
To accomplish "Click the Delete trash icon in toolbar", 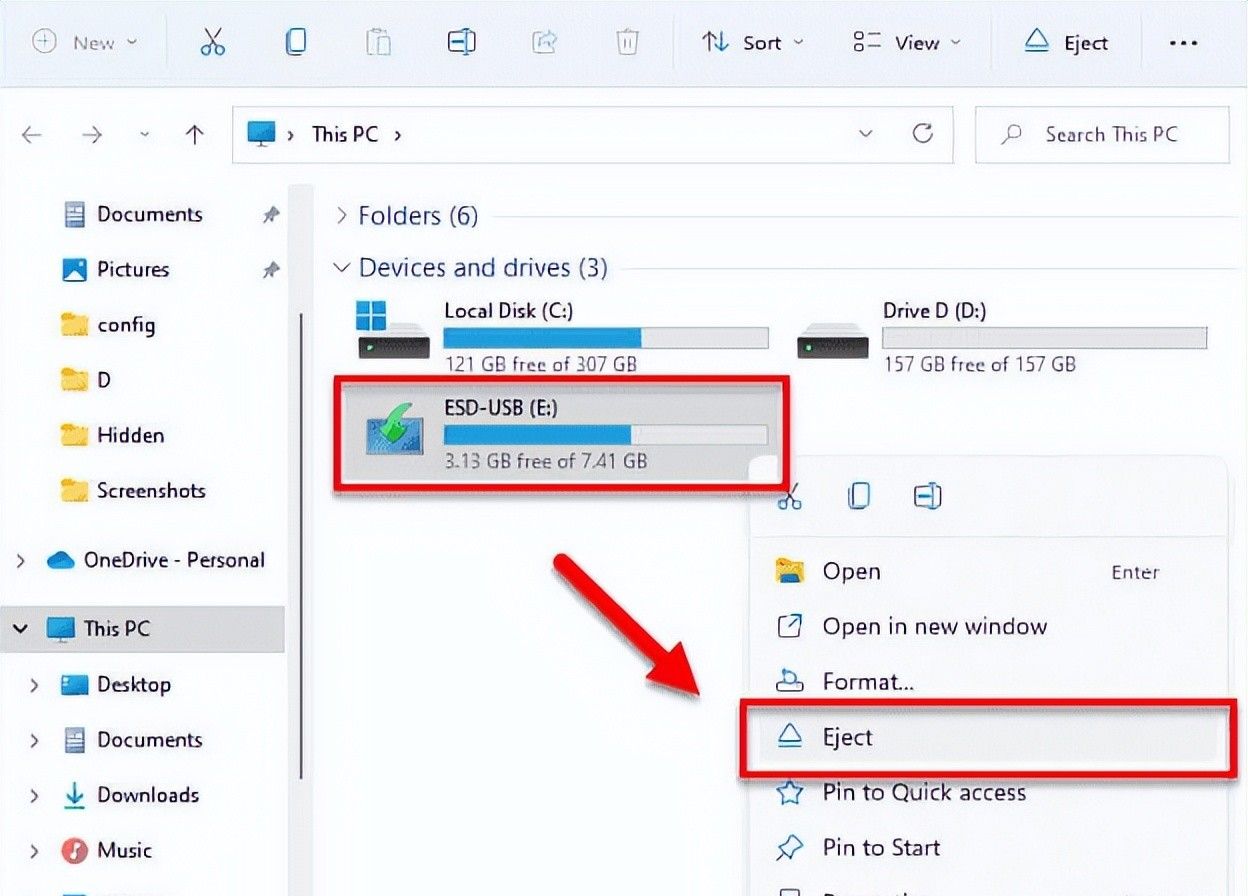I will (627, 42).
